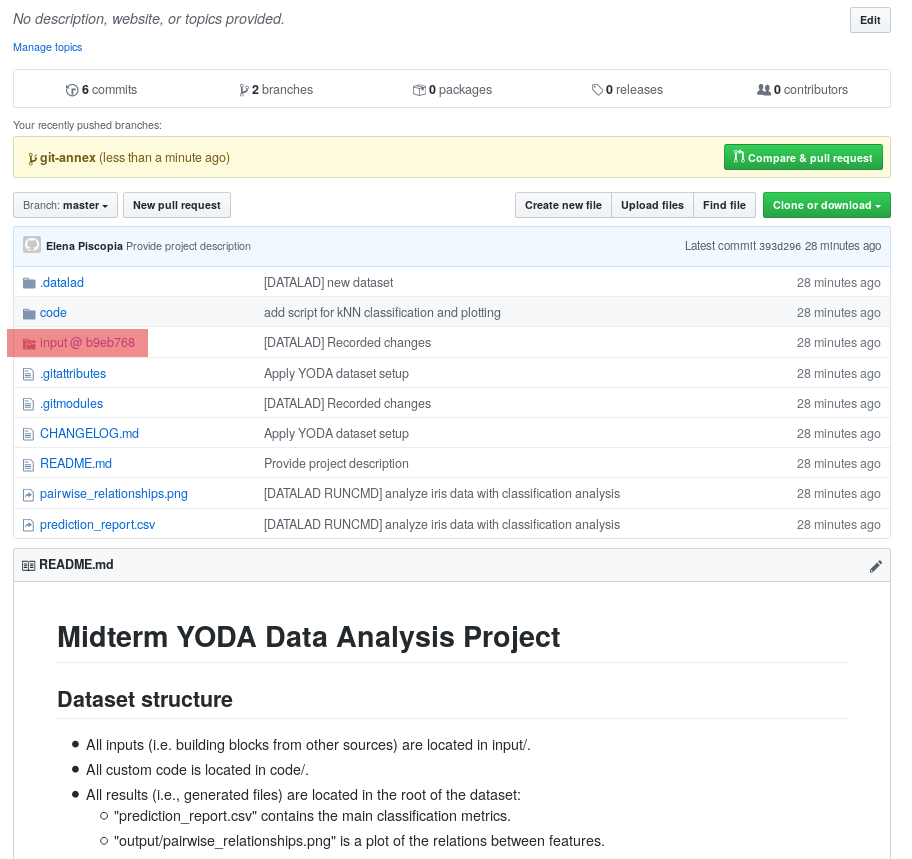Click the image file icon beside pairwise_relationships.png
Image resolution: width=912 pixels, height=859 pixels.
[28, 493]
